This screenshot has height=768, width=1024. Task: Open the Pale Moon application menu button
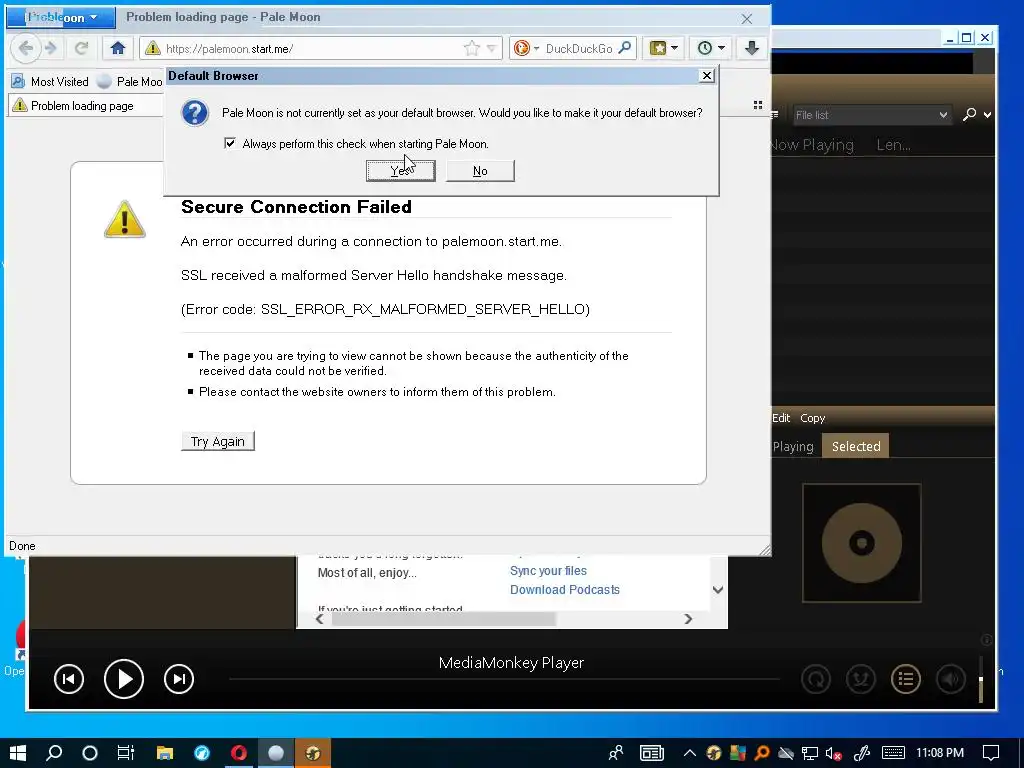click(61, 17)
